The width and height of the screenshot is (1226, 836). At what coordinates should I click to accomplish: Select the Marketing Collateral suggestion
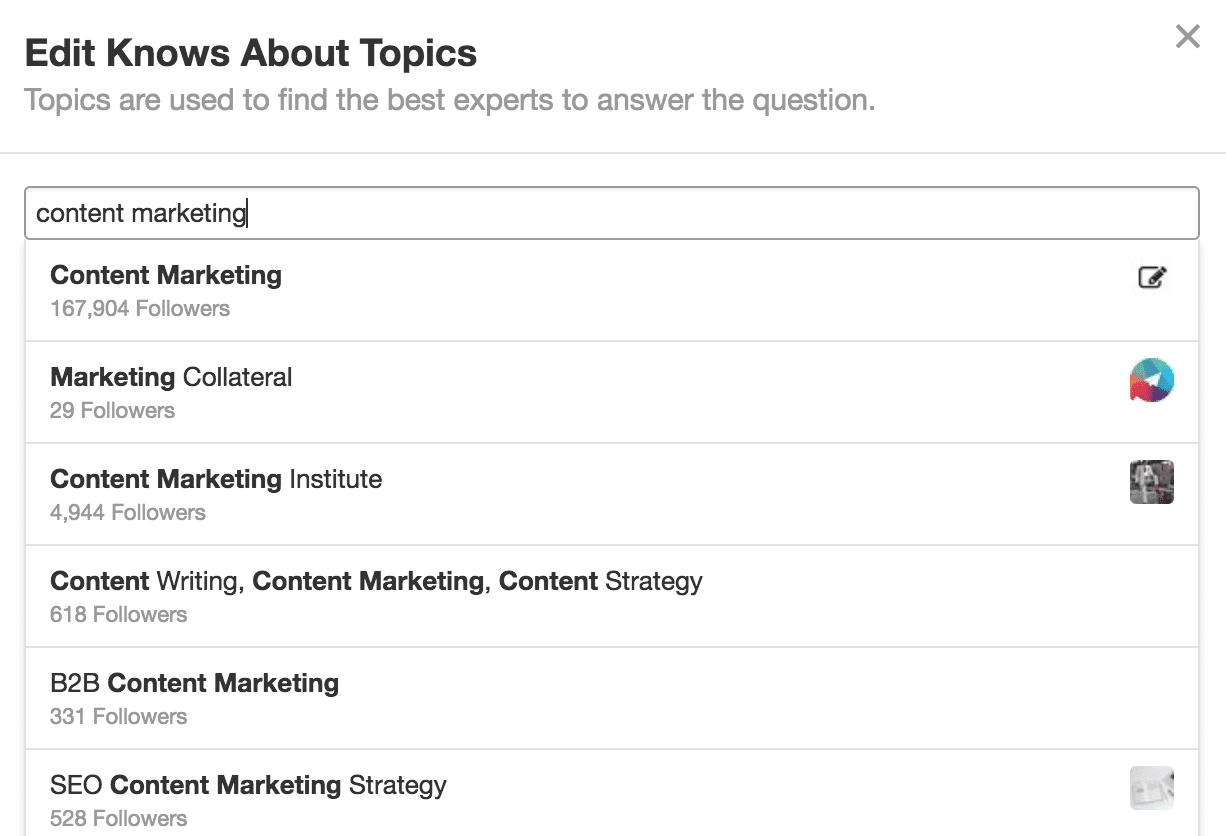(171, 377)
